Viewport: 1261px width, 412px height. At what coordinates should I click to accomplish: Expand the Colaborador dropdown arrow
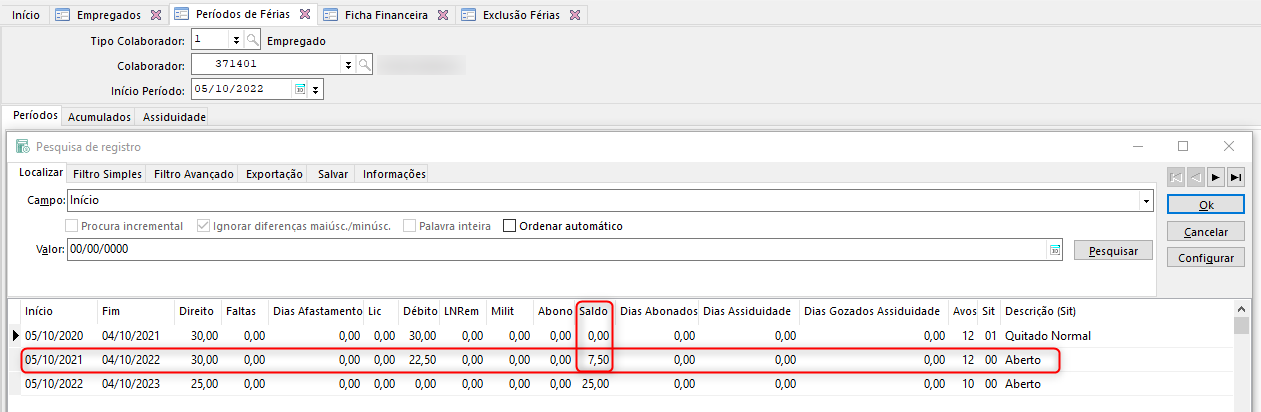click(348, 65)
